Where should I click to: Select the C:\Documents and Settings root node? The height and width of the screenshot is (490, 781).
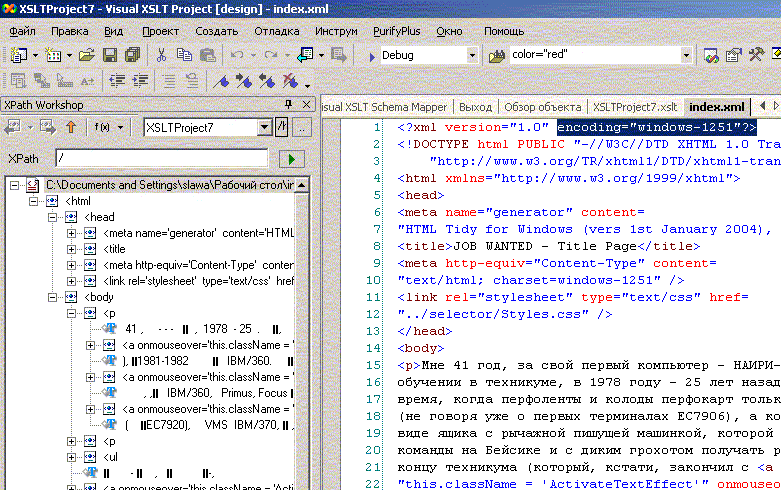169,185
